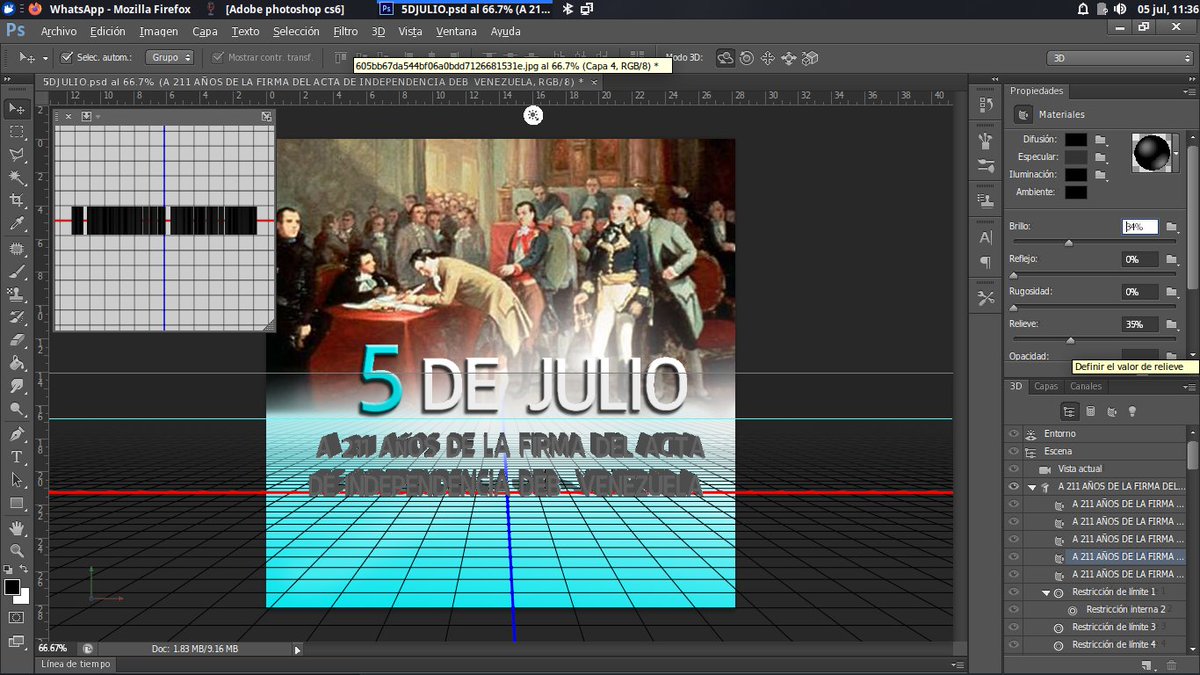Click the 66.67% zoom level field
This screenshot has width=1200, height=675.
[x=54, y=649]
